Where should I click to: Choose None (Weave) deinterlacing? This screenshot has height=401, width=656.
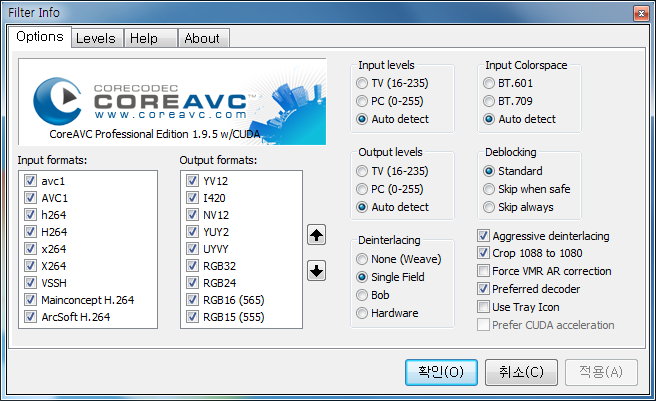[362, 259]
